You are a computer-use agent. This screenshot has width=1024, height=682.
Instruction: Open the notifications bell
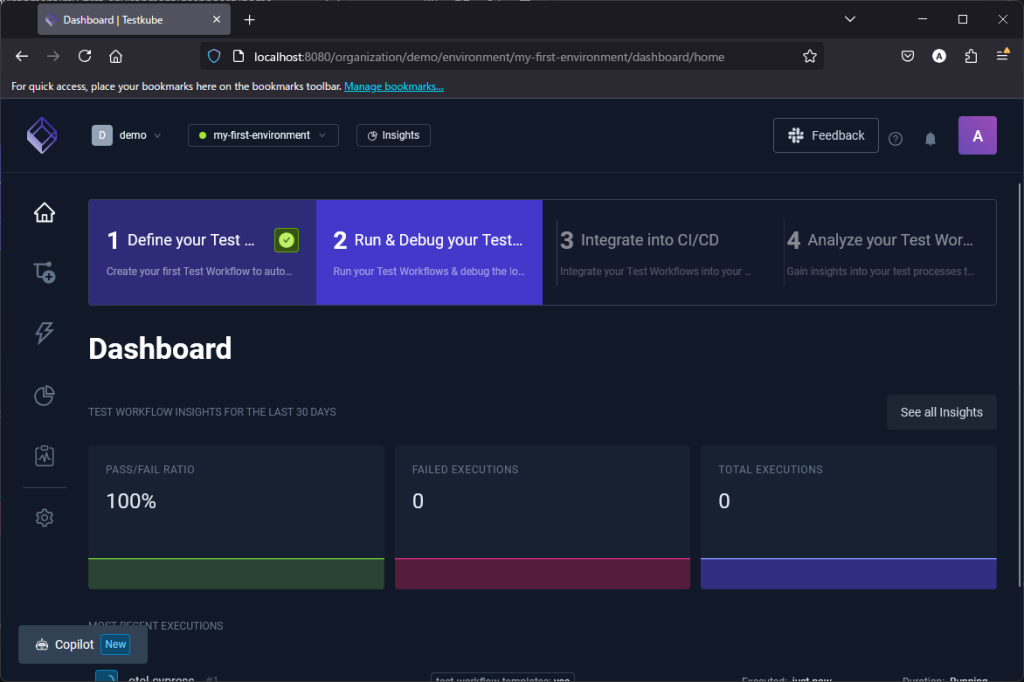(930, 138)
